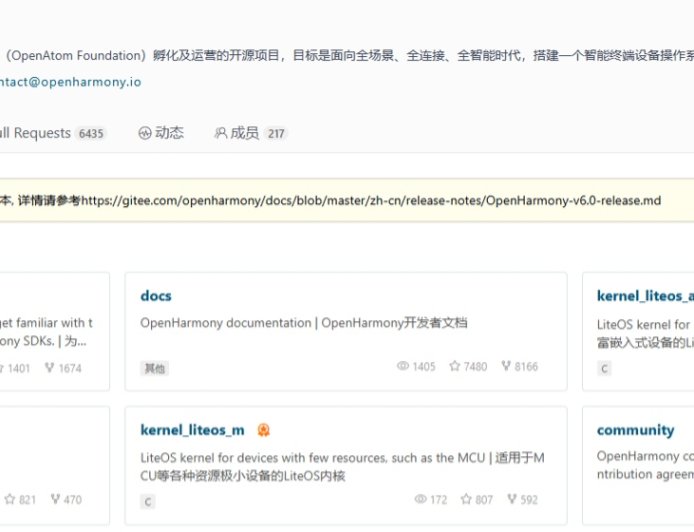This screenshot has height=532, width=694.
Task: Click the 其他 language tag on docs card
Action: tap(154, 368)
